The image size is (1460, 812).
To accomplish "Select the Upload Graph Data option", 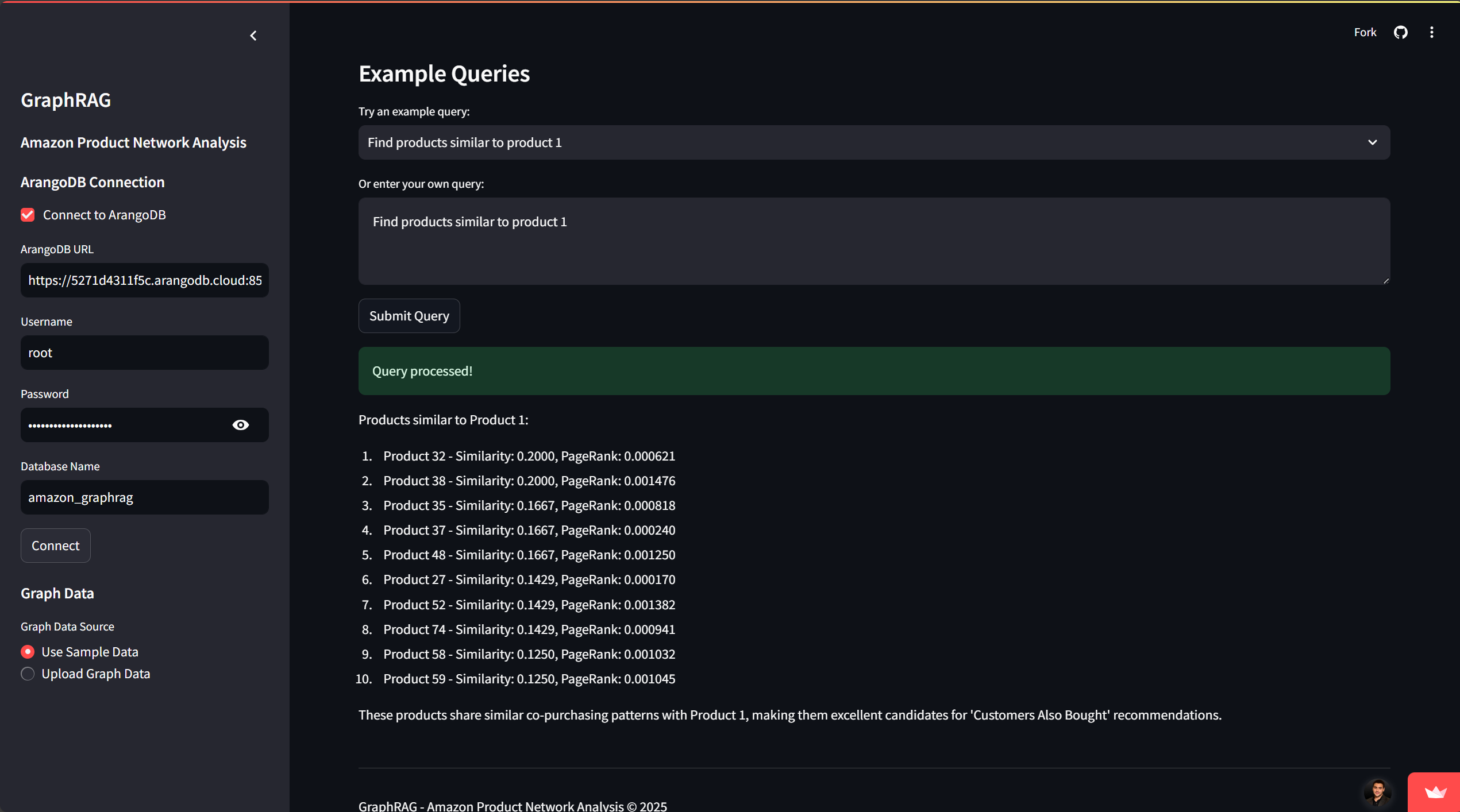I will [28, 674].
